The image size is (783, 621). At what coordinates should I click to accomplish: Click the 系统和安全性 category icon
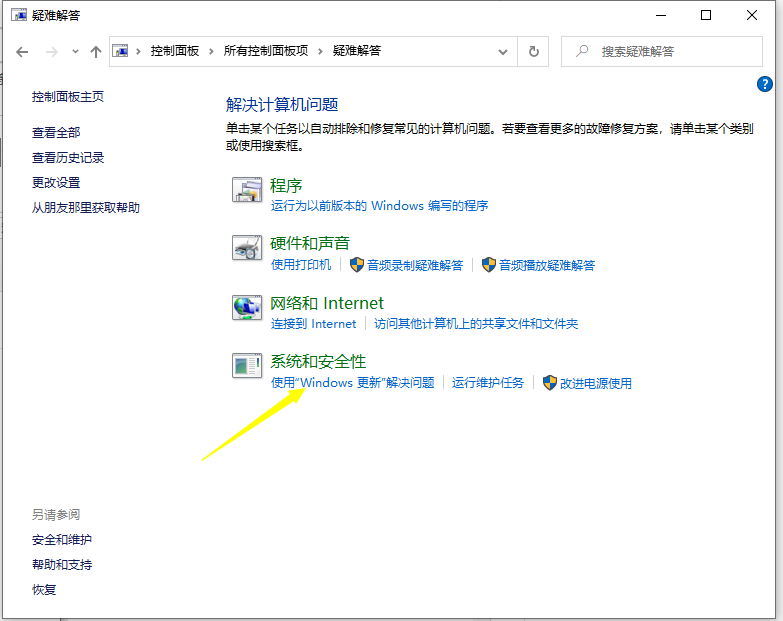[x=247, y=365]
